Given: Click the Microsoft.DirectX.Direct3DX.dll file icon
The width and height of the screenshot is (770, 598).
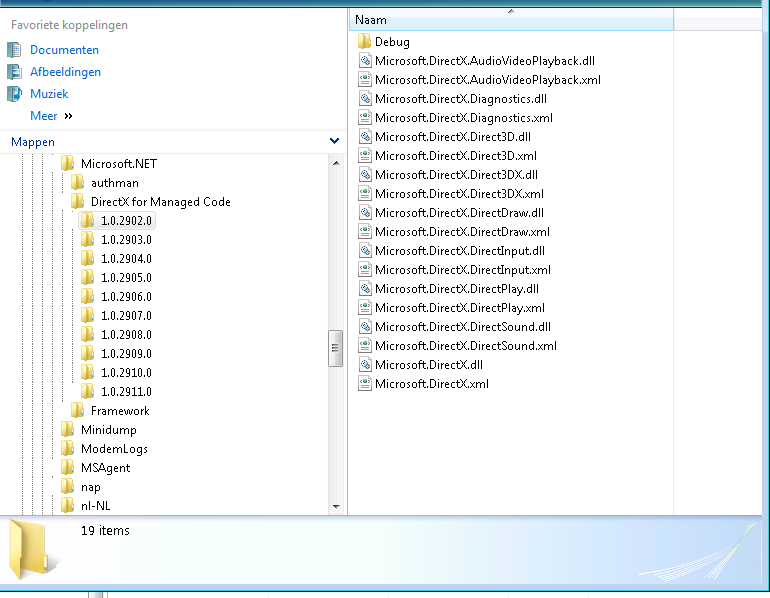Looking at the screenshot, I should click(x=364, y=175).
